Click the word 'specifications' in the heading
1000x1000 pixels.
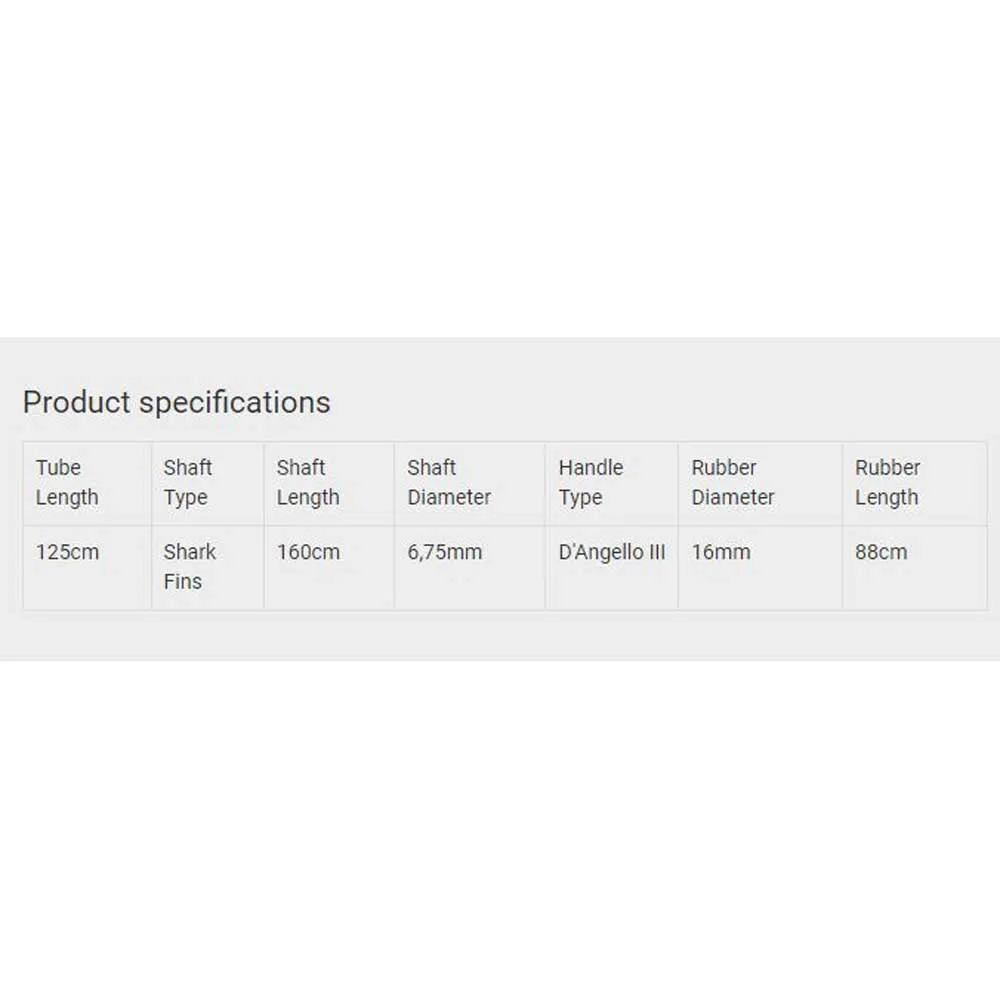[235, 402]
